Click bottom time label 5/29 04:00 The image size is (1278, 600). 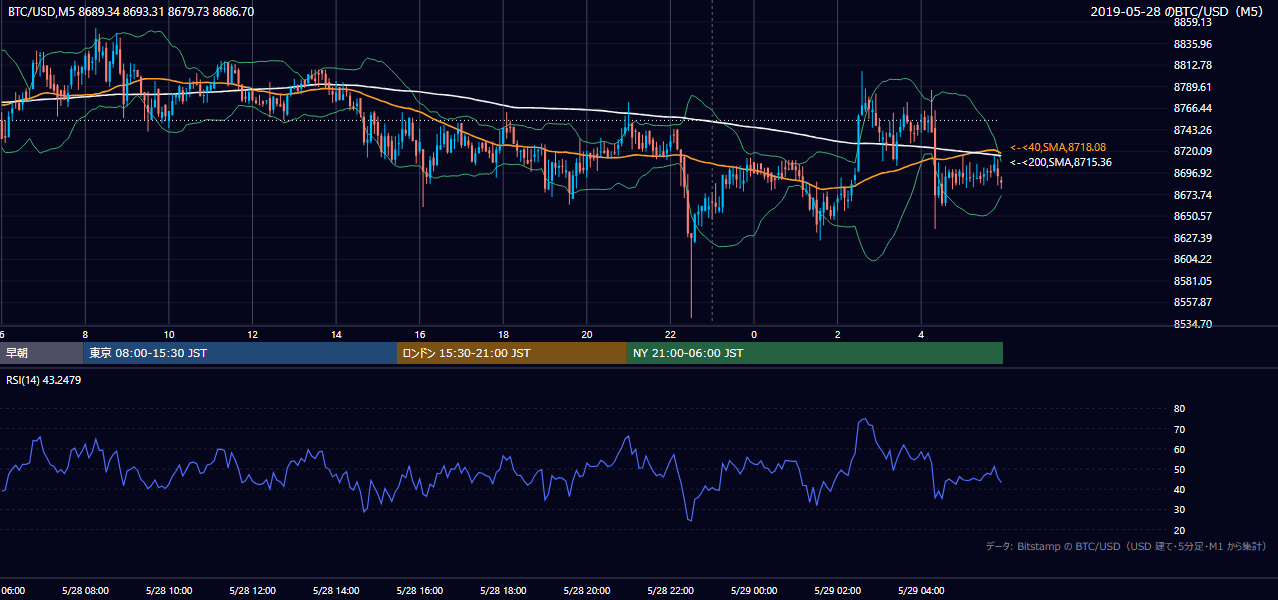(921, 590)
